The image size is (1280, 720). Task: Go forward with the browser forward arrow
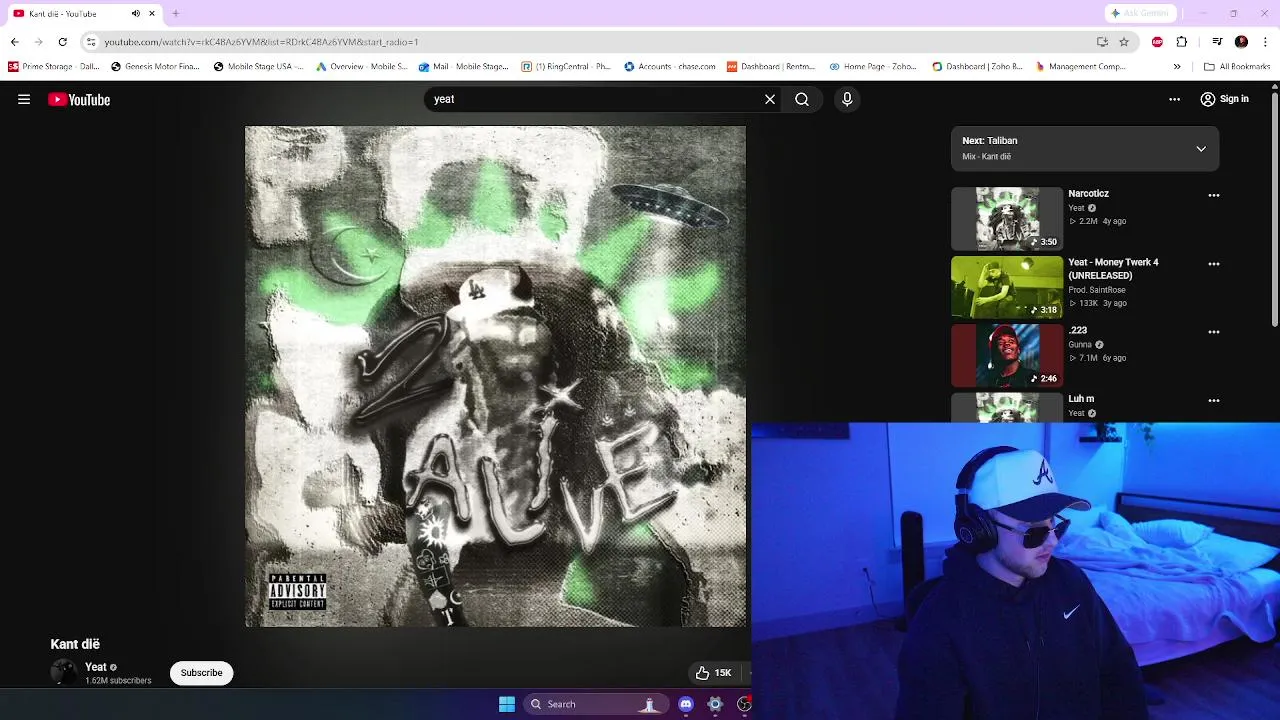click(38, 42)
